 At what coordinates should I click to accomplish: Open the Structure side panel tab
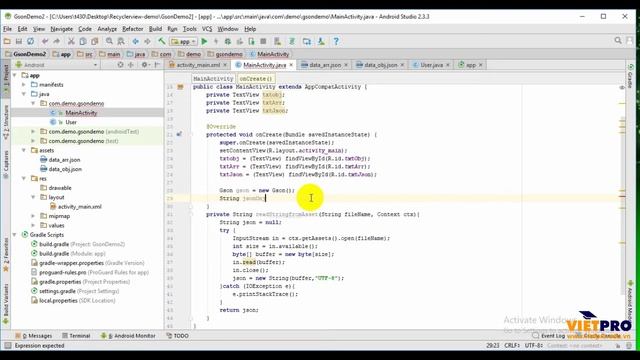tap(6, 122)
